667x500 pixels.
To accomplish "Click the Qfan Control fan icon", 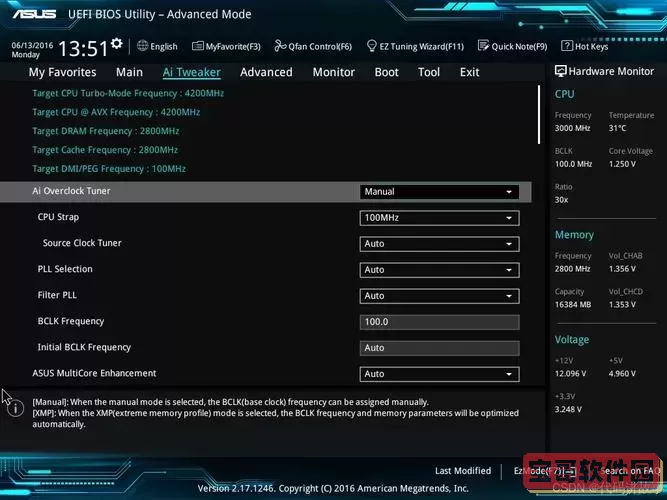I will coord(280,46).
